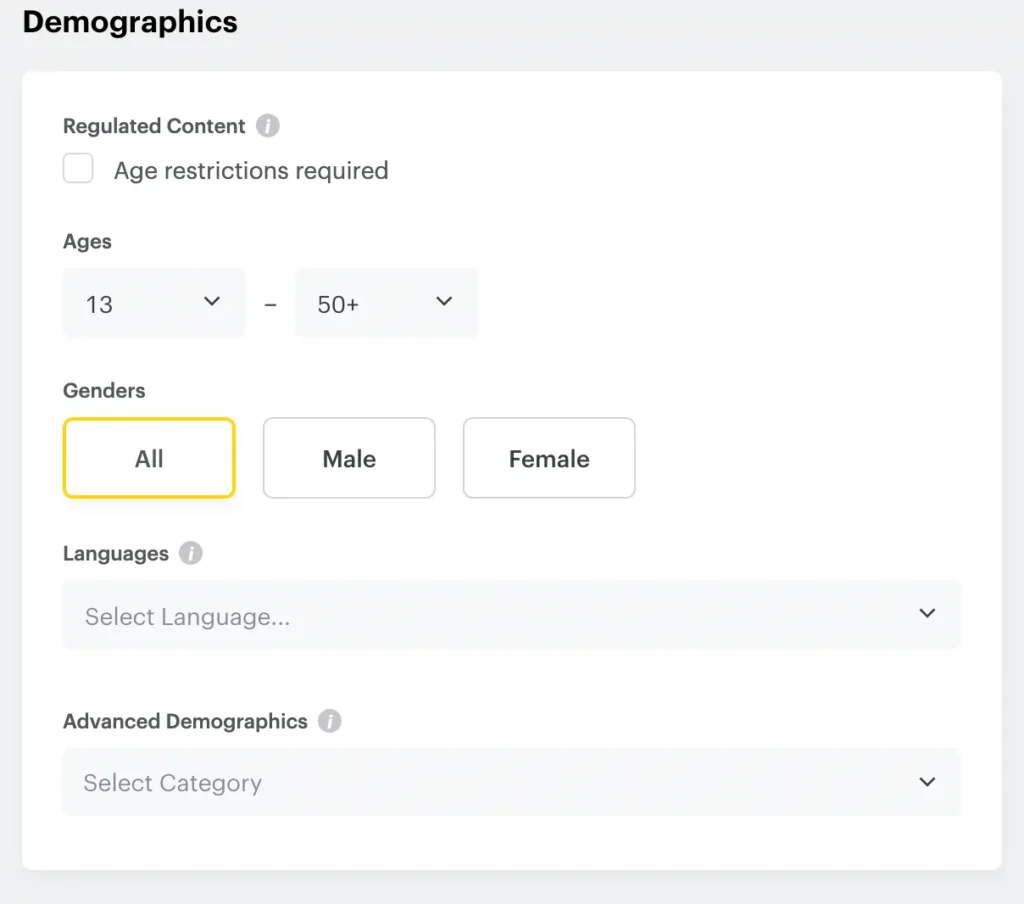Click the Age restrictions required label

(251, 171)
